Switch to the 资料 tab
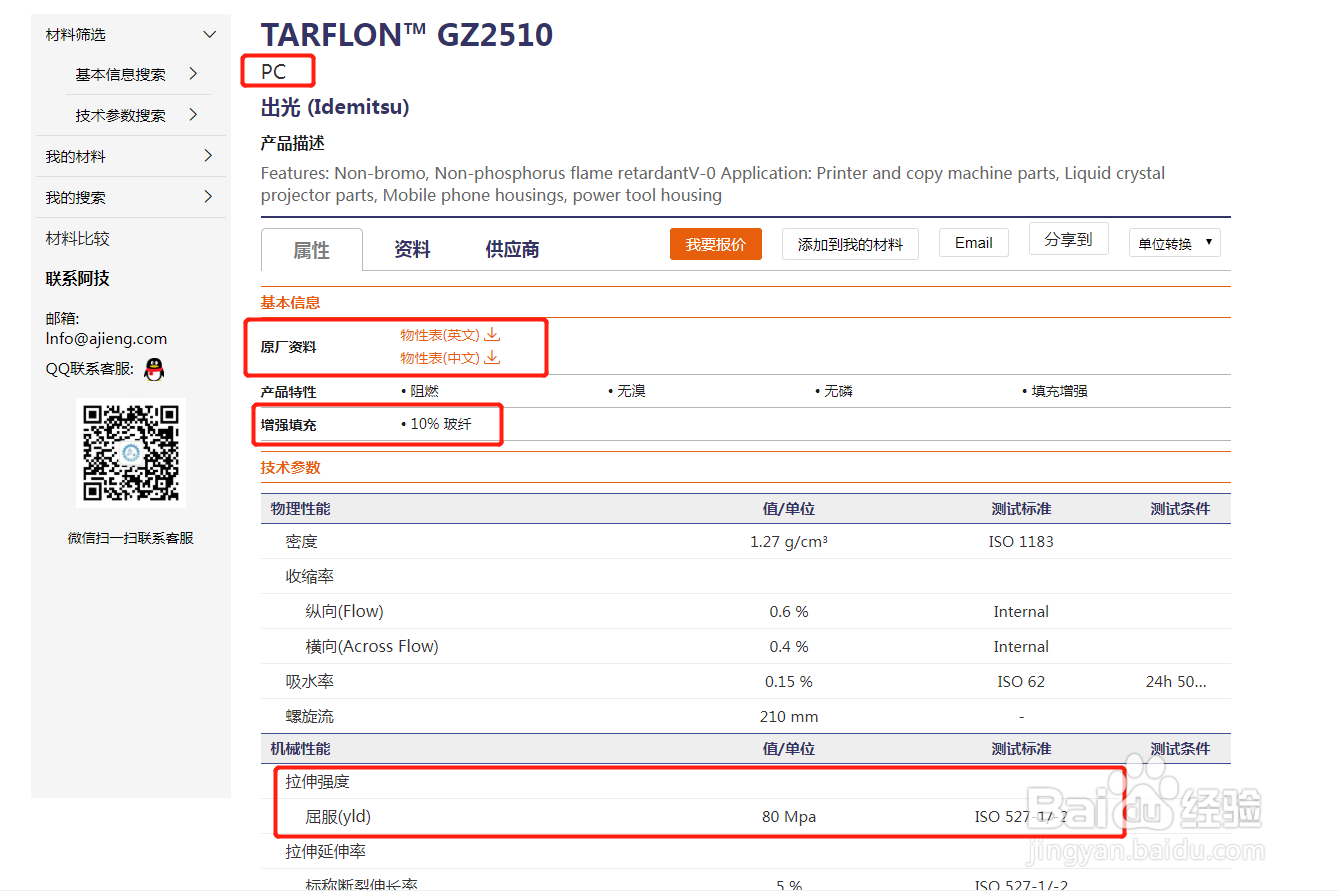The width and height of the screenshot is (1338, 896). (412, 250)
